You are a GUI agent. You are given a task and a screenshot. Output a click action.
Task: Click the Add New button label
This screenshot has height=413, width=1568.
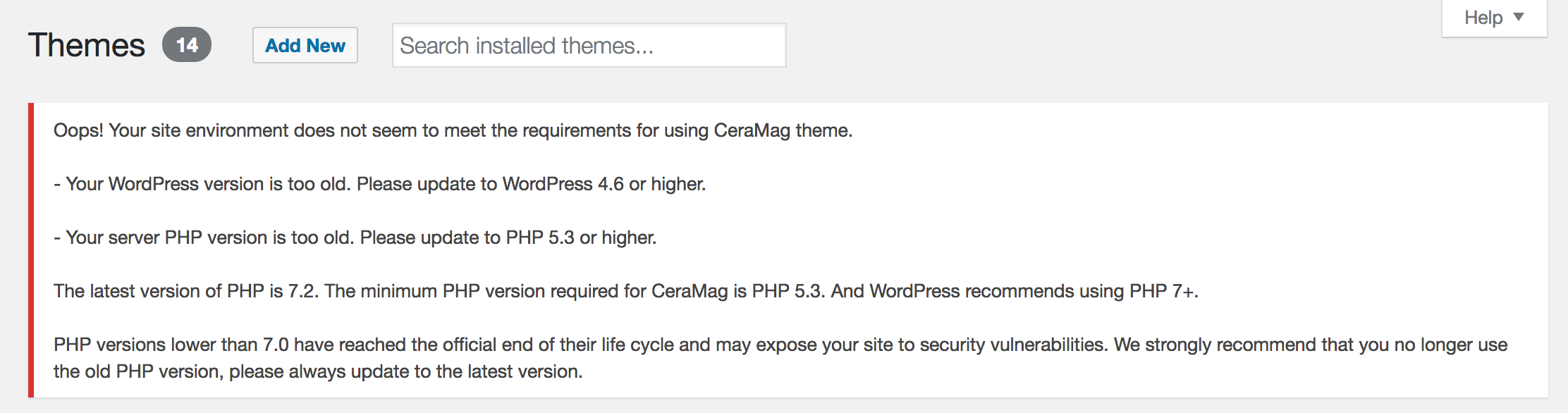click(x=305, y=45)
